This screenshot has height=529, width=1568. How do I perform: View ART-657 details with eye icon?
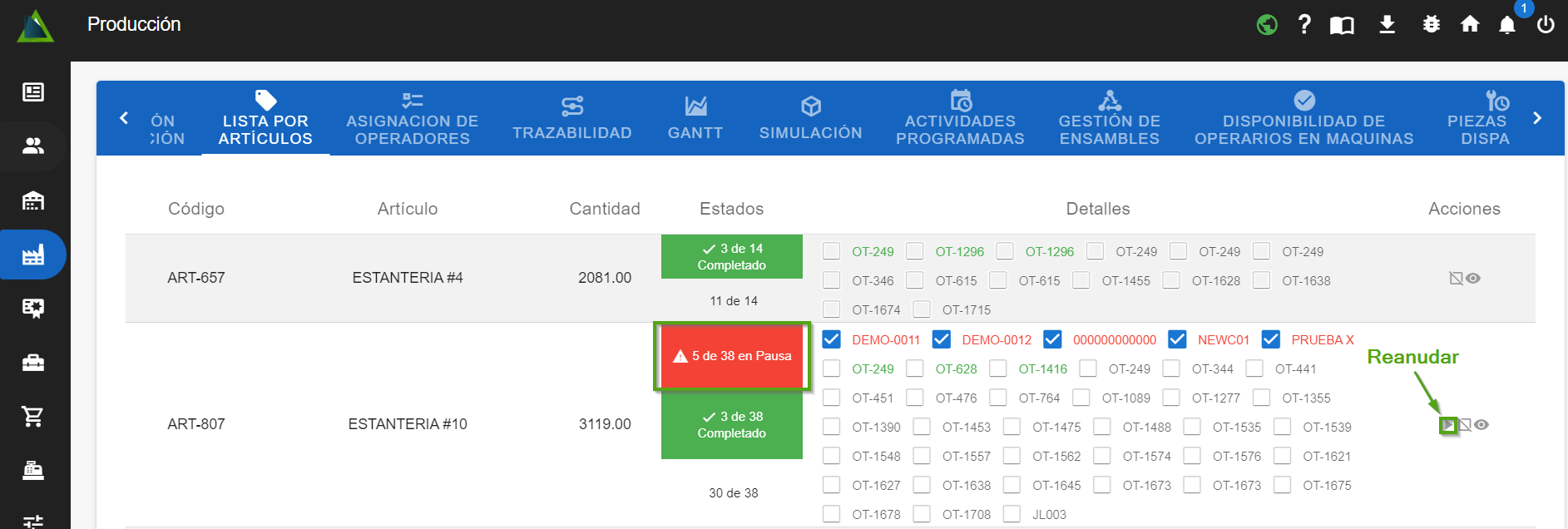tap(1473, 279)
